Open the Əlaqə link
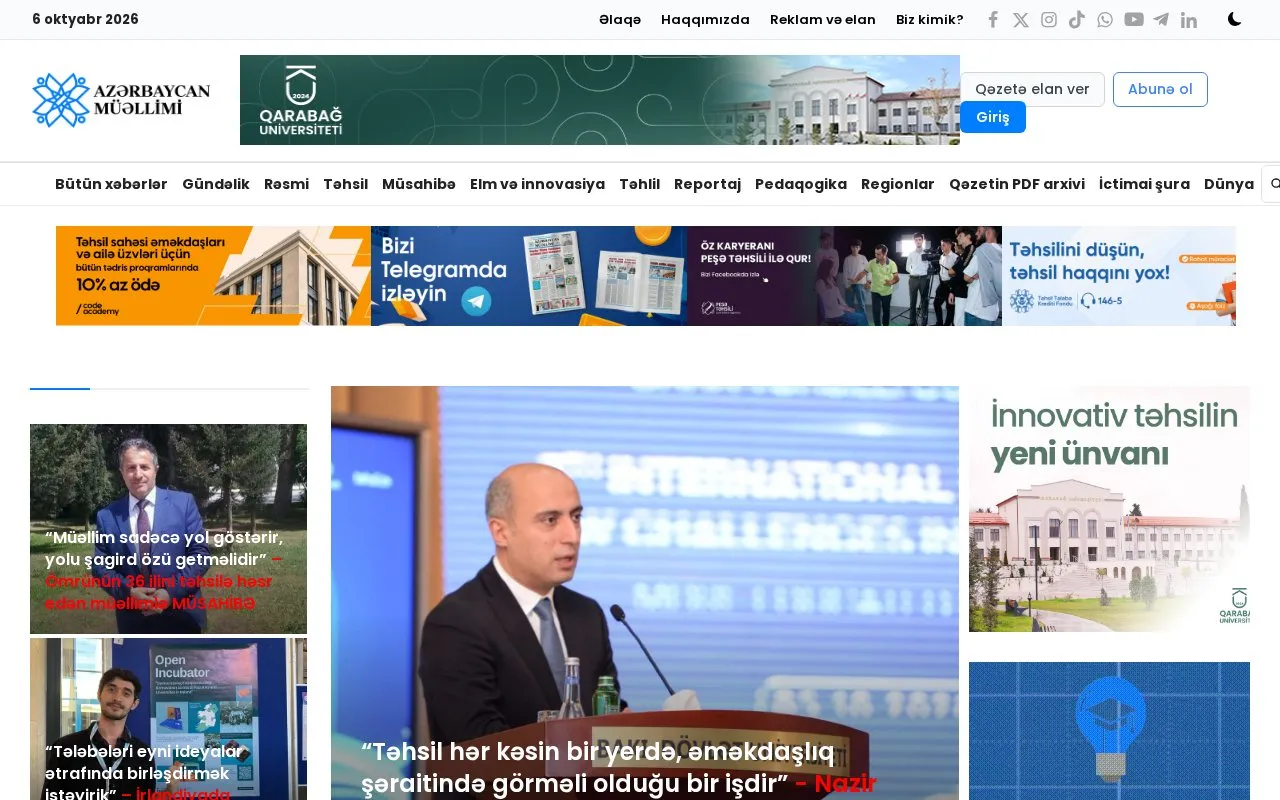 point(620,20)
